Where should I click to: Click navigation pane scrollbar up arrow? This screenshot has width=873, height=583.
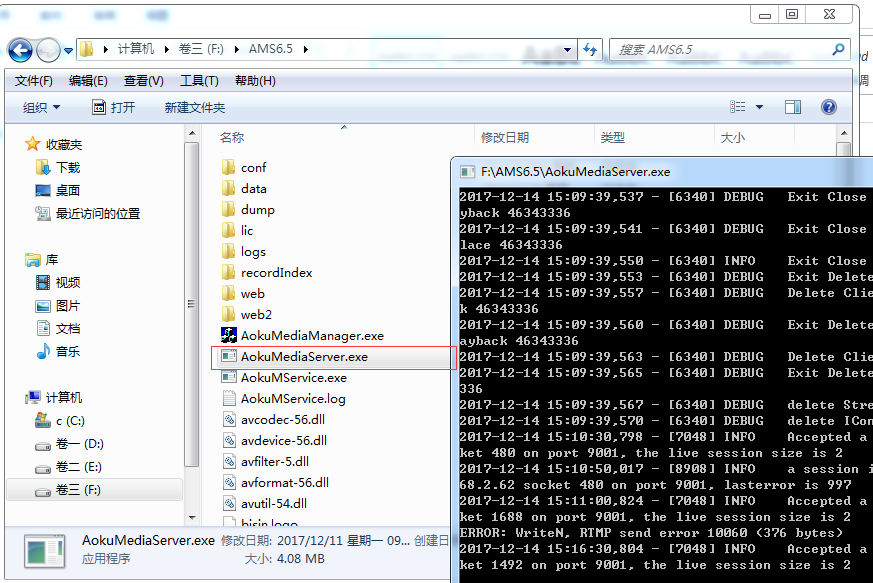192,134
